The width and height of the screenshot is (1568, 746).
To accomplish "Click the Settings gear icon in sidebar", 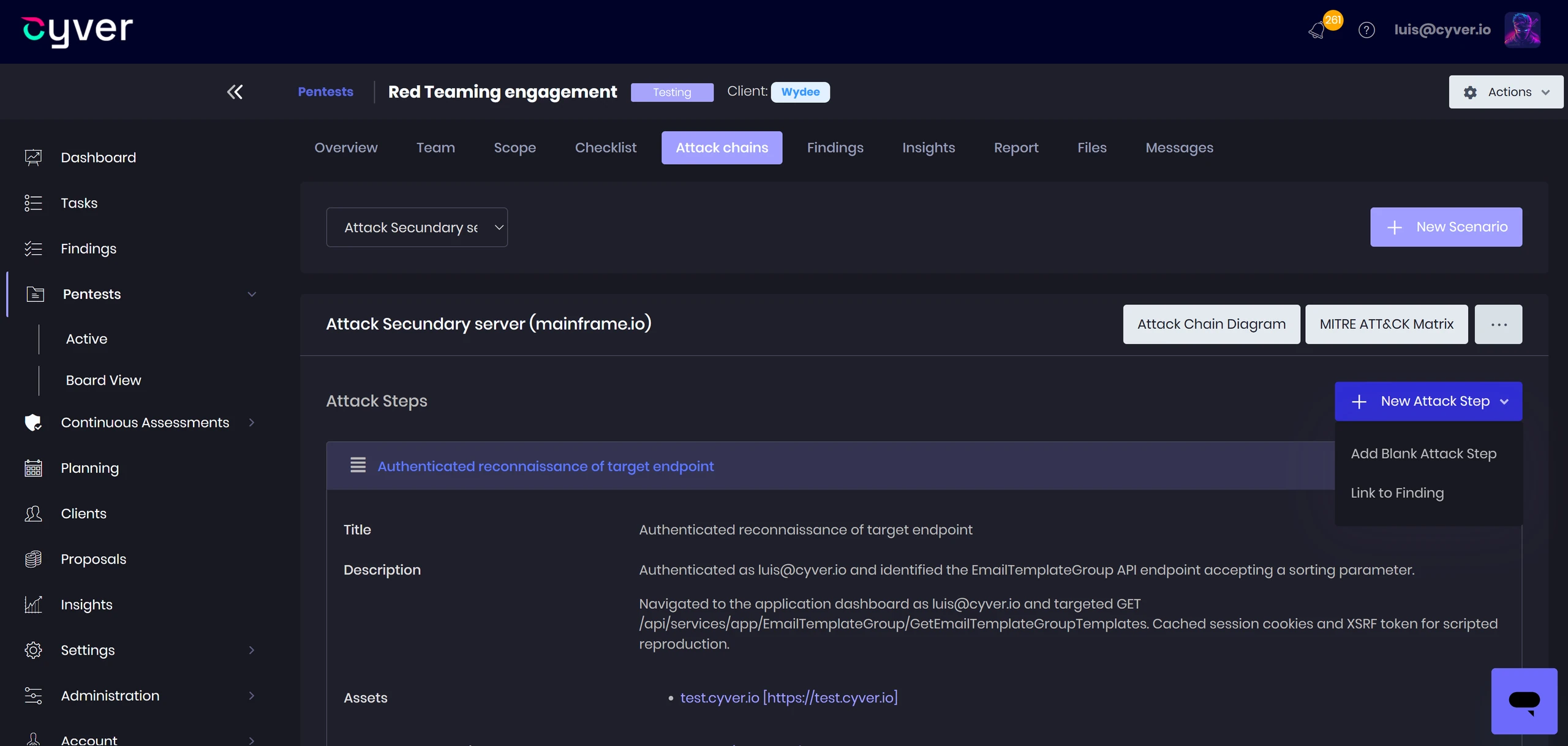I will coord(33,650).
